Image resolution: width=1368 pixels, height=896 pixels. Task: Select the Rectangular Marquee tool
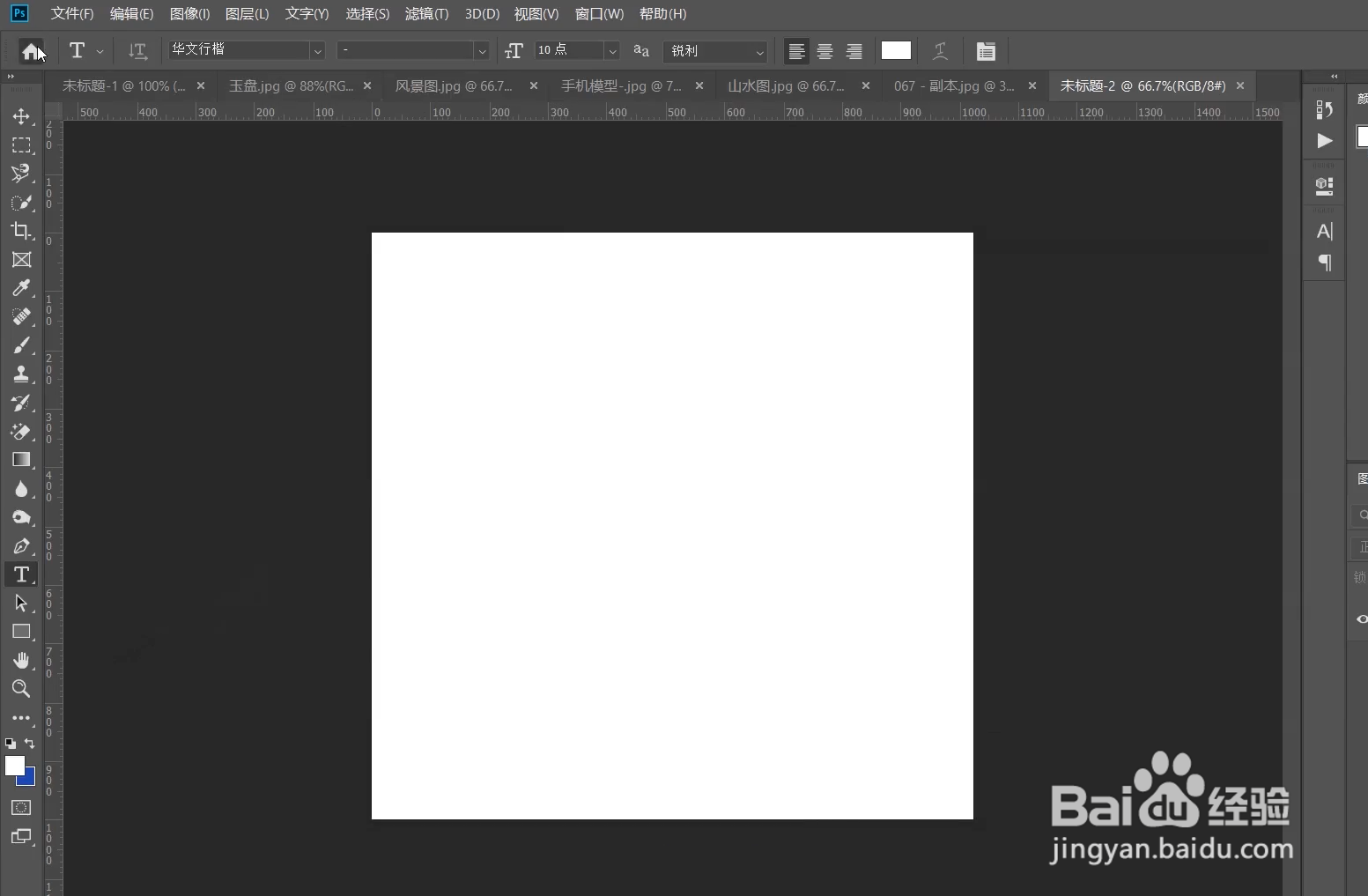(x=21, y=145)
